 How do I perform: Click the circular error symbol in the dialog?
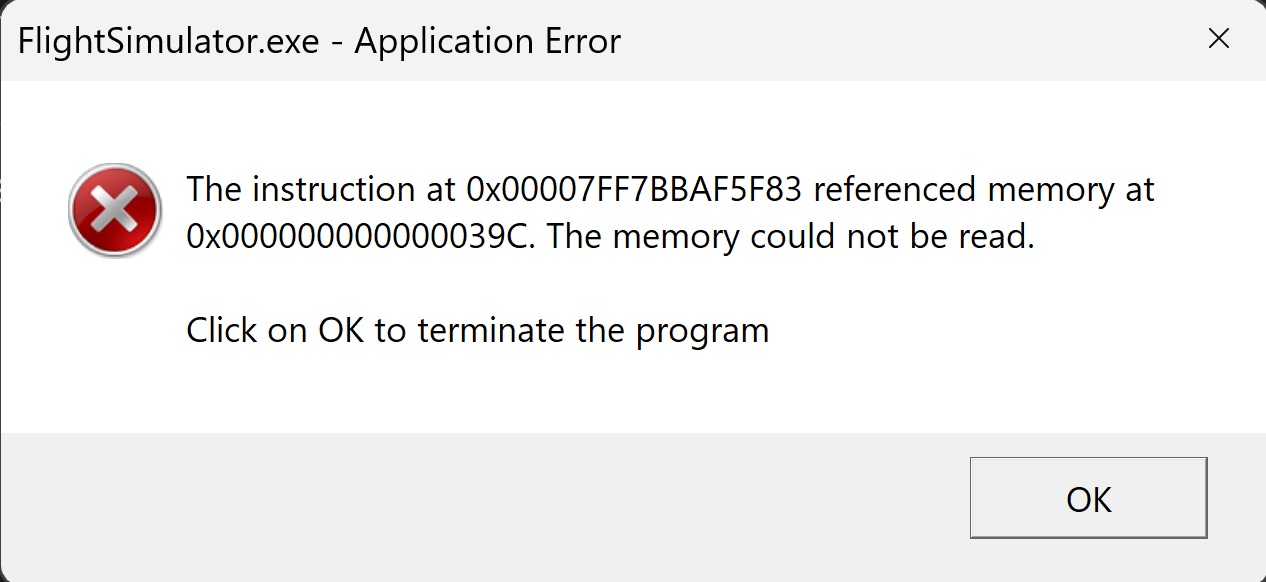click(x=114, y=209)
